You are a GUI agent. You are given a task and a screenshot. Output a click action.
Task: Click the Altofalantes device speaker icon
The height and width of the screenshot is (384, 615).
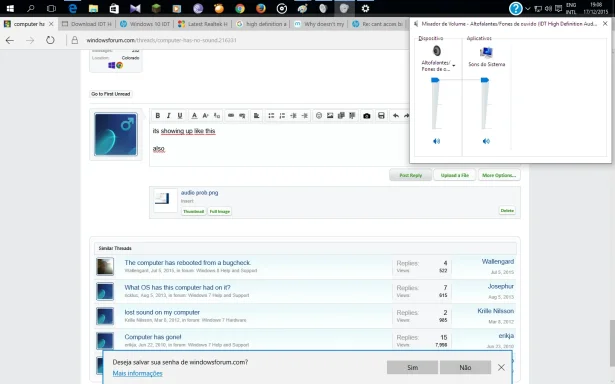tap(437, 51)
